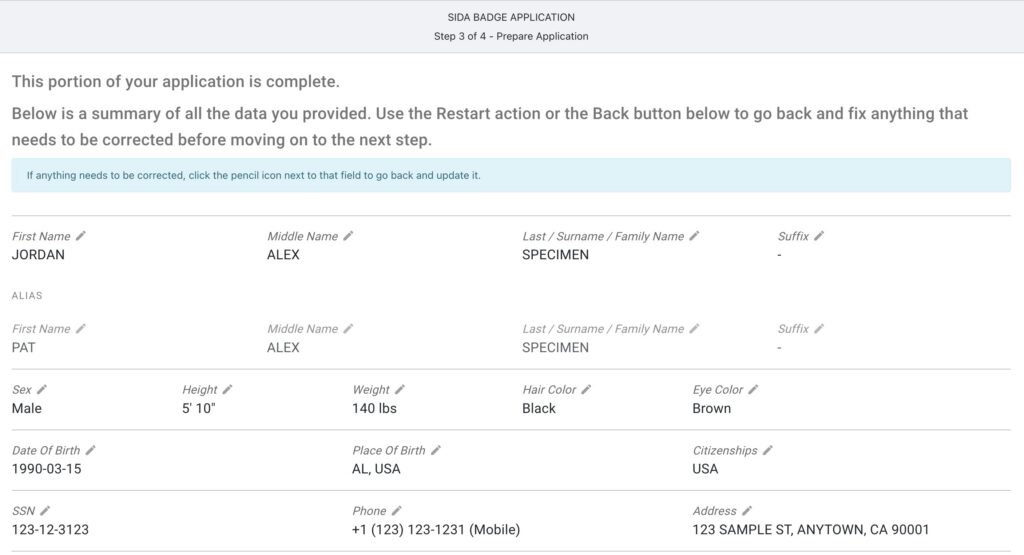1024x555 pixels.
Task: Edit Citizenships via its pencil icon
Action: 768,450
